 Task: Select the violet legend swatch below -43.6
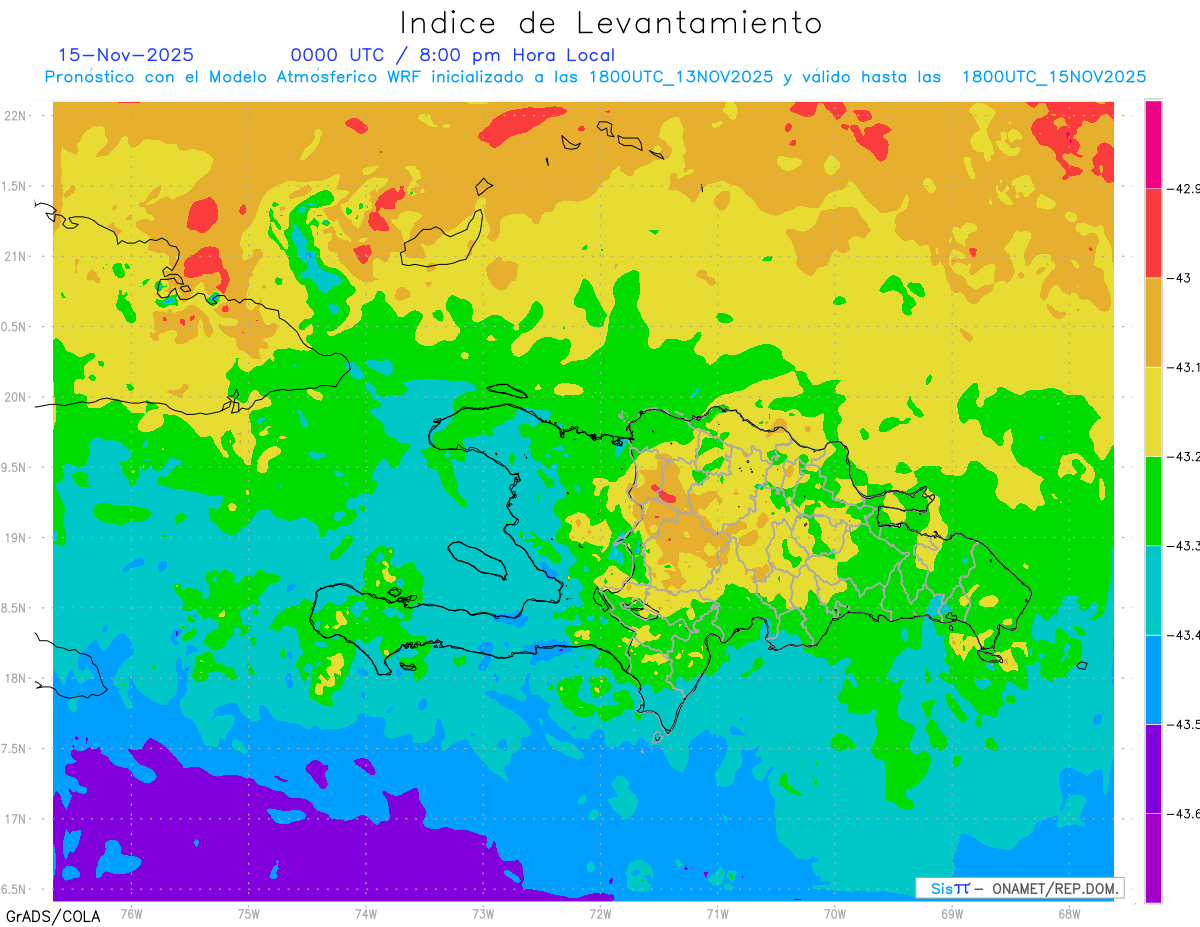click(1153, 857)
